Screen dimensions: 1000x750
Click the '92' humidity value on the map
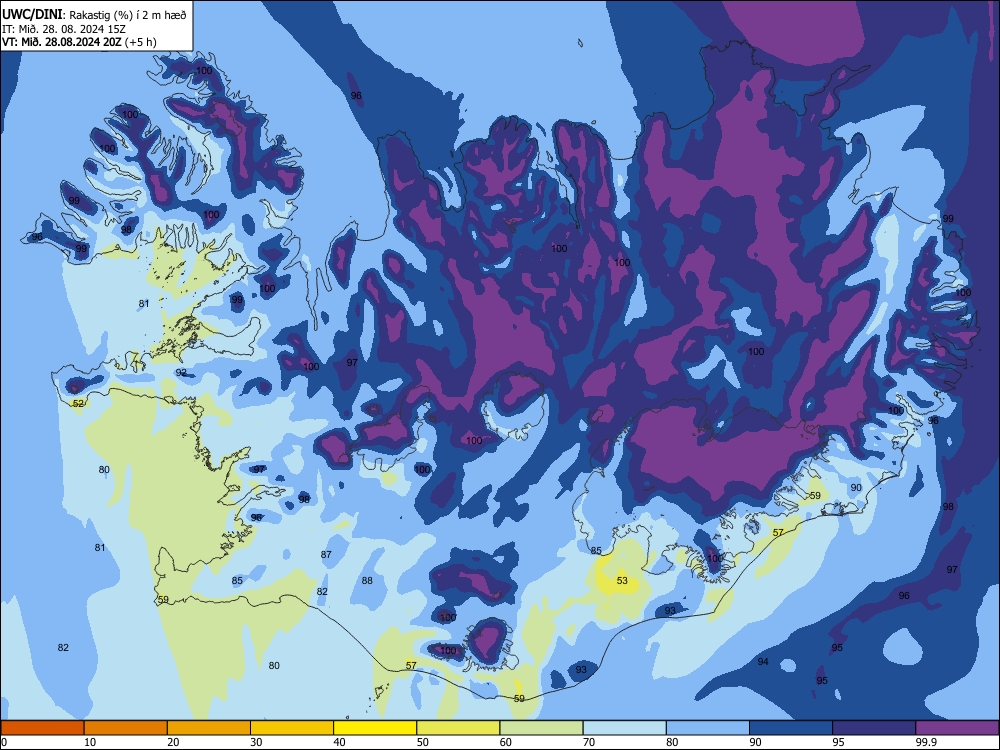[x=182, y=372]
